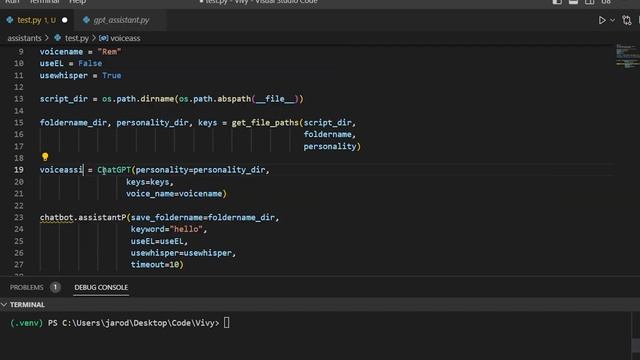Viewport: 640px width, 360px height.
Task: Open the Run menu
Action: coord(12,2)
